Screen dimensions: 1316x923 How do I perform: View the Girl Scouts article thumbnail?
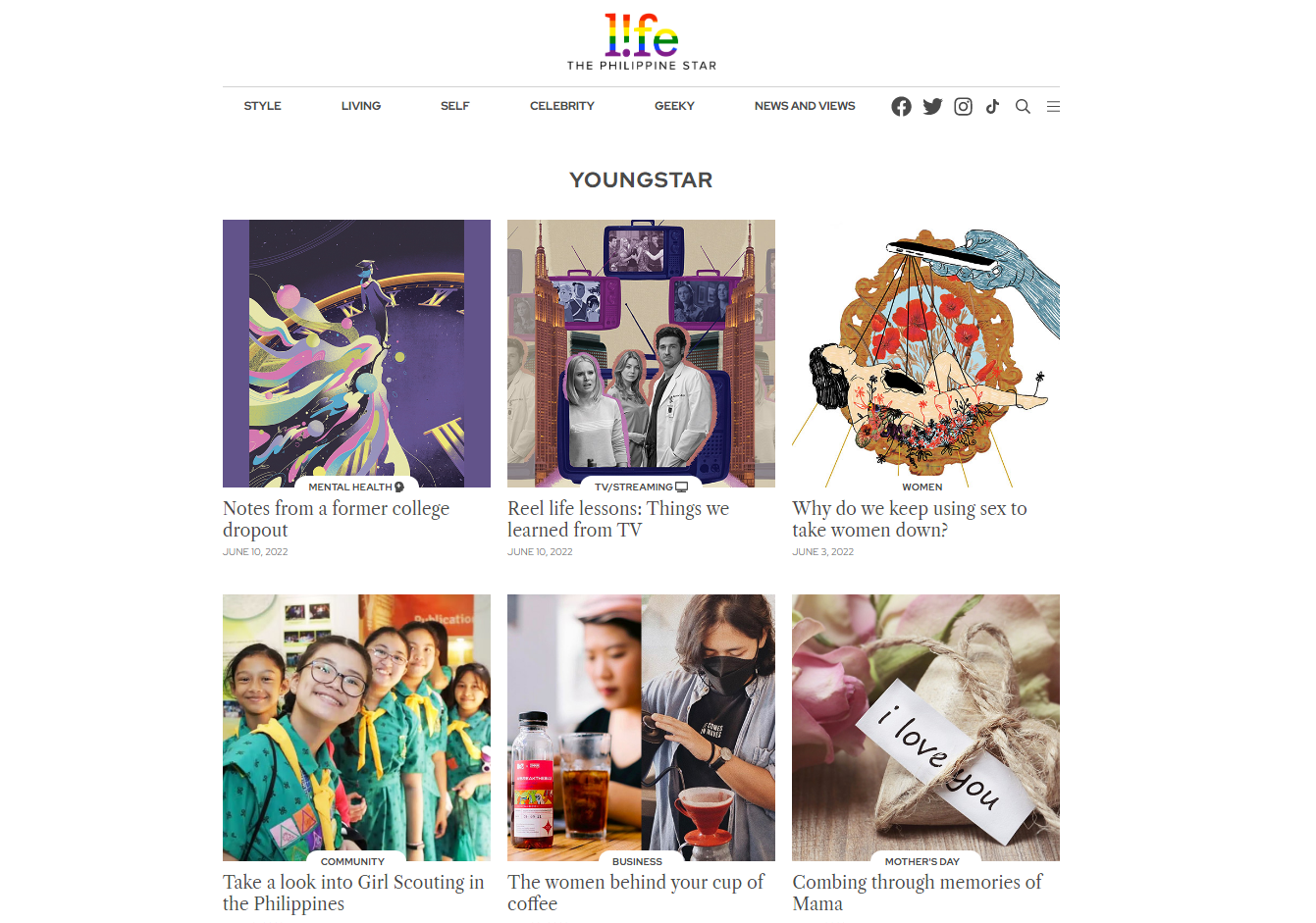pos(356,728)
